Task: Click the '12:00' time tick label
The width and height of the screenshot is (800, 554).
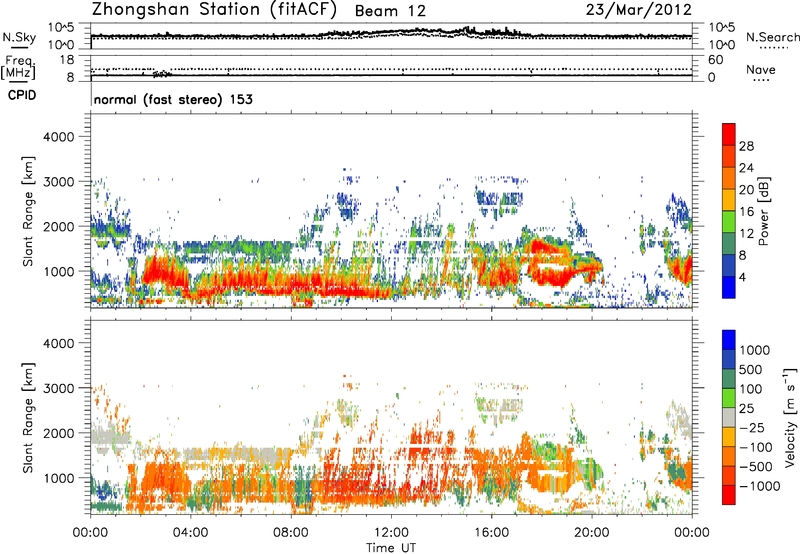Action: pyautogui.click(x=391, y=533)
